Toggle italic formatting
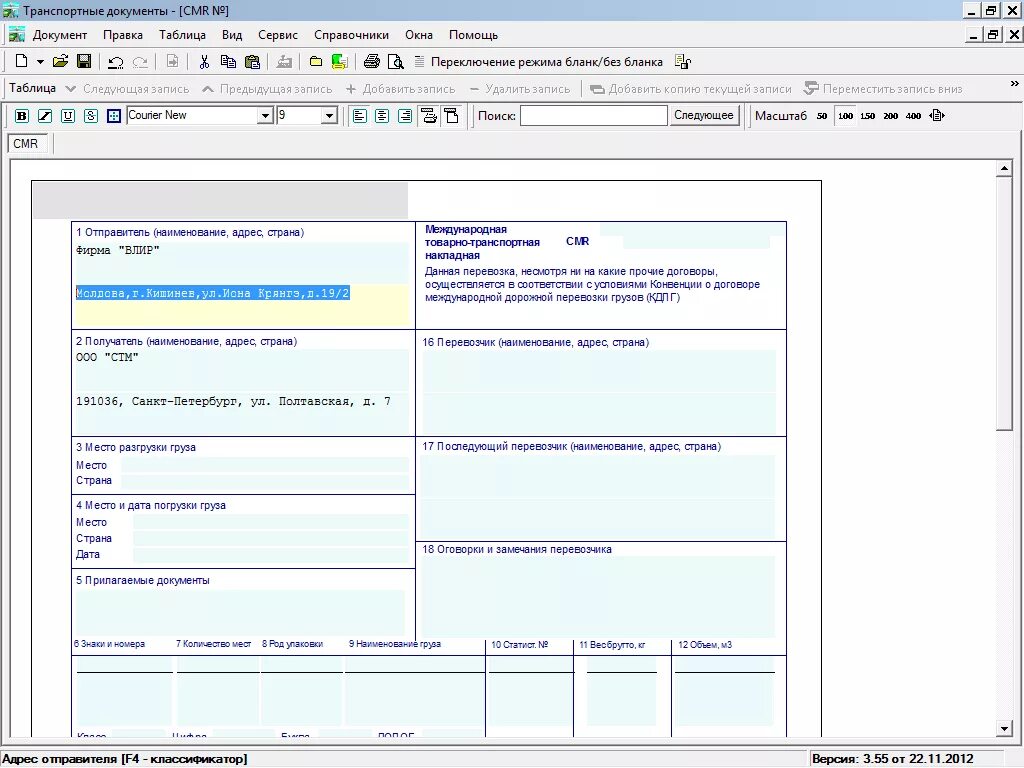Image resolution: width=1024 pixels, height=768 pixels. click(x=44, y=116)
